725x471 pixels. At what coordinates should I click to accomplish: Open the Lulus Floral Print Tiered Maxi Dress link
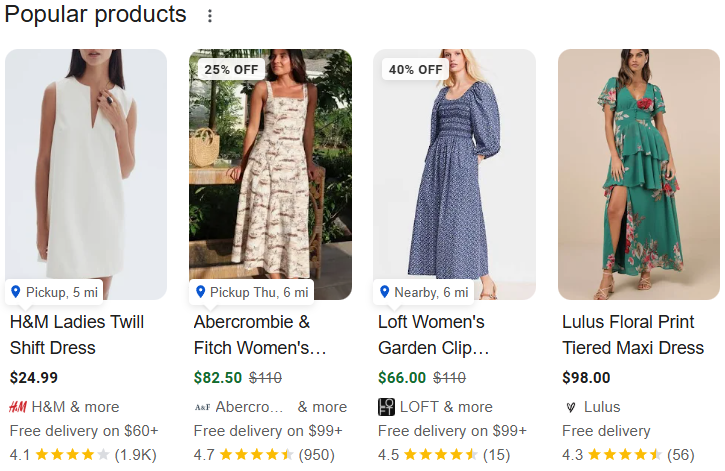(633, 335)
